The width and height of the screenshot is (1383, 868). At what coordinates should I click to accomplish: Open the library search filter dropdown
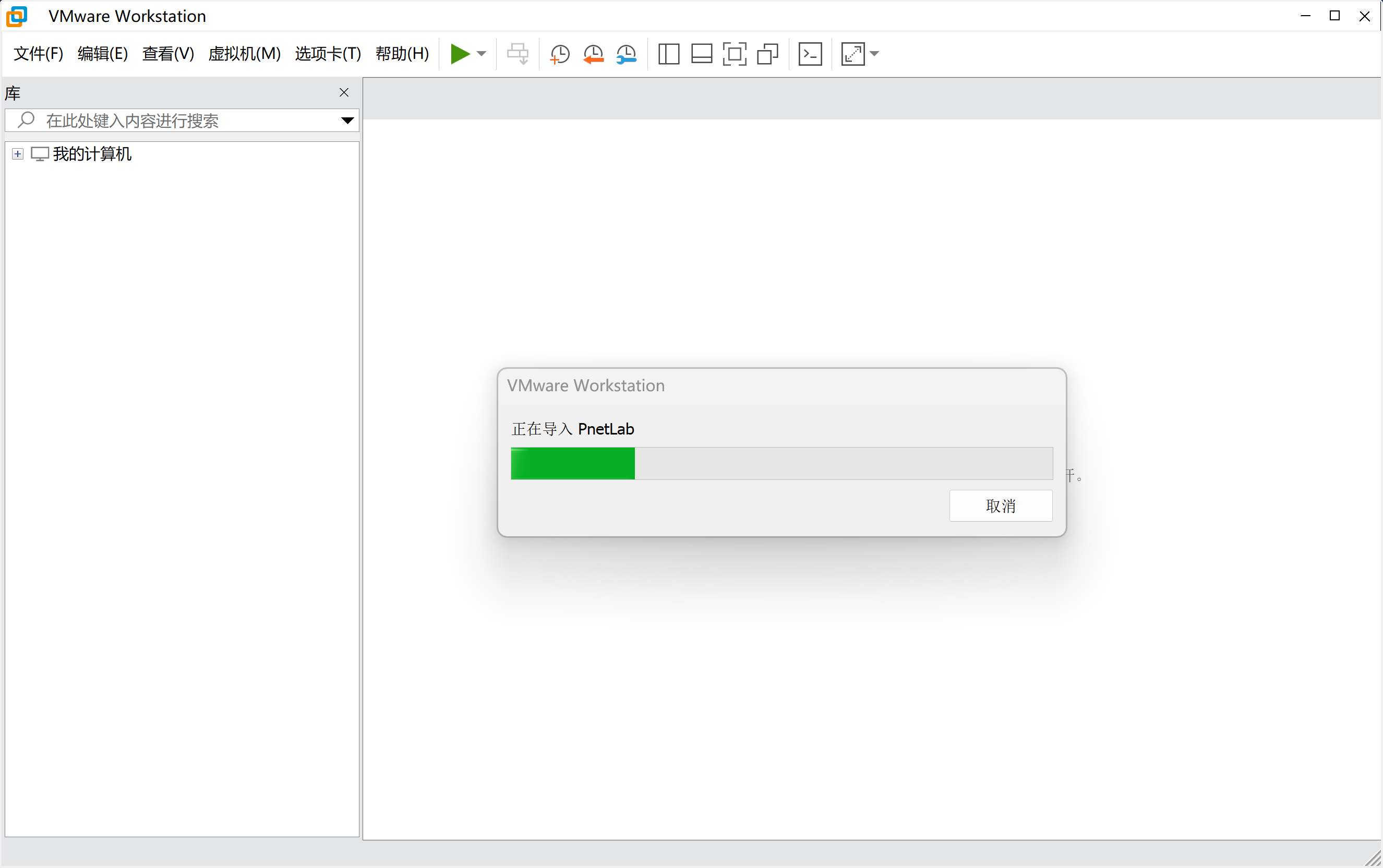pyautogui.click(x=347, y=120)
